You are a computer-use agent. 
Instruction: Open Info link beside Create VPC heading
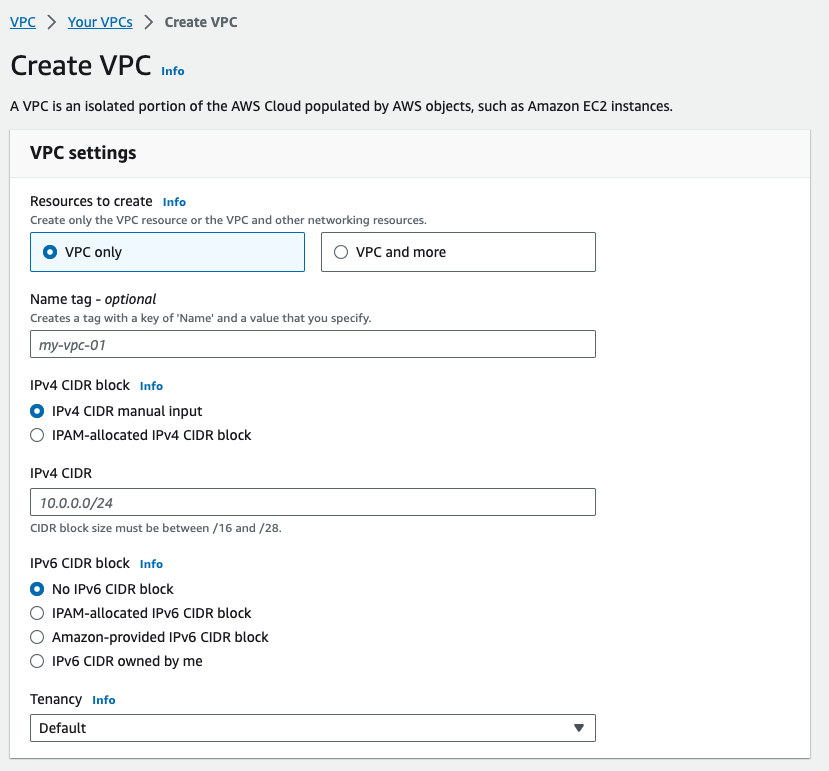(173, 71)
